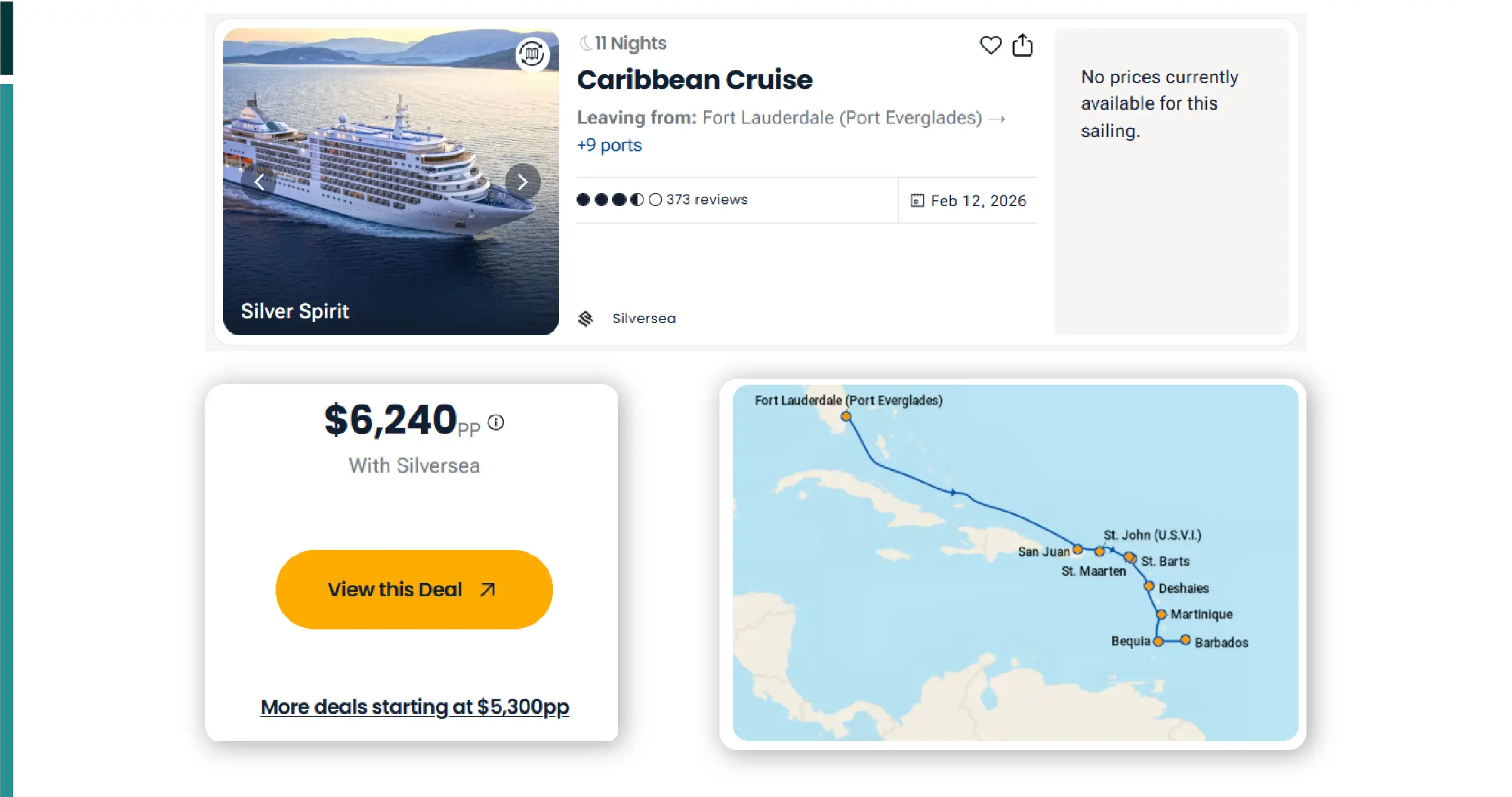Image resolution: width=1512 pixels, height=797 pixels.
Task: Select the San Juan port marker
Action: pyautogui.click(x=1077, y=549)
